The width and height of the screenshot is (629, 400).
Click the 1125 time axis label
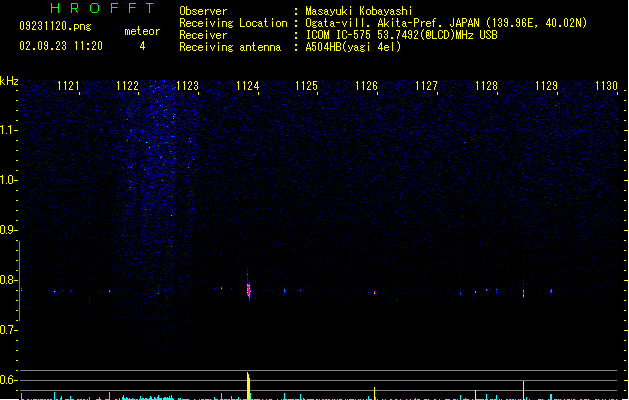tap(306, 86)
